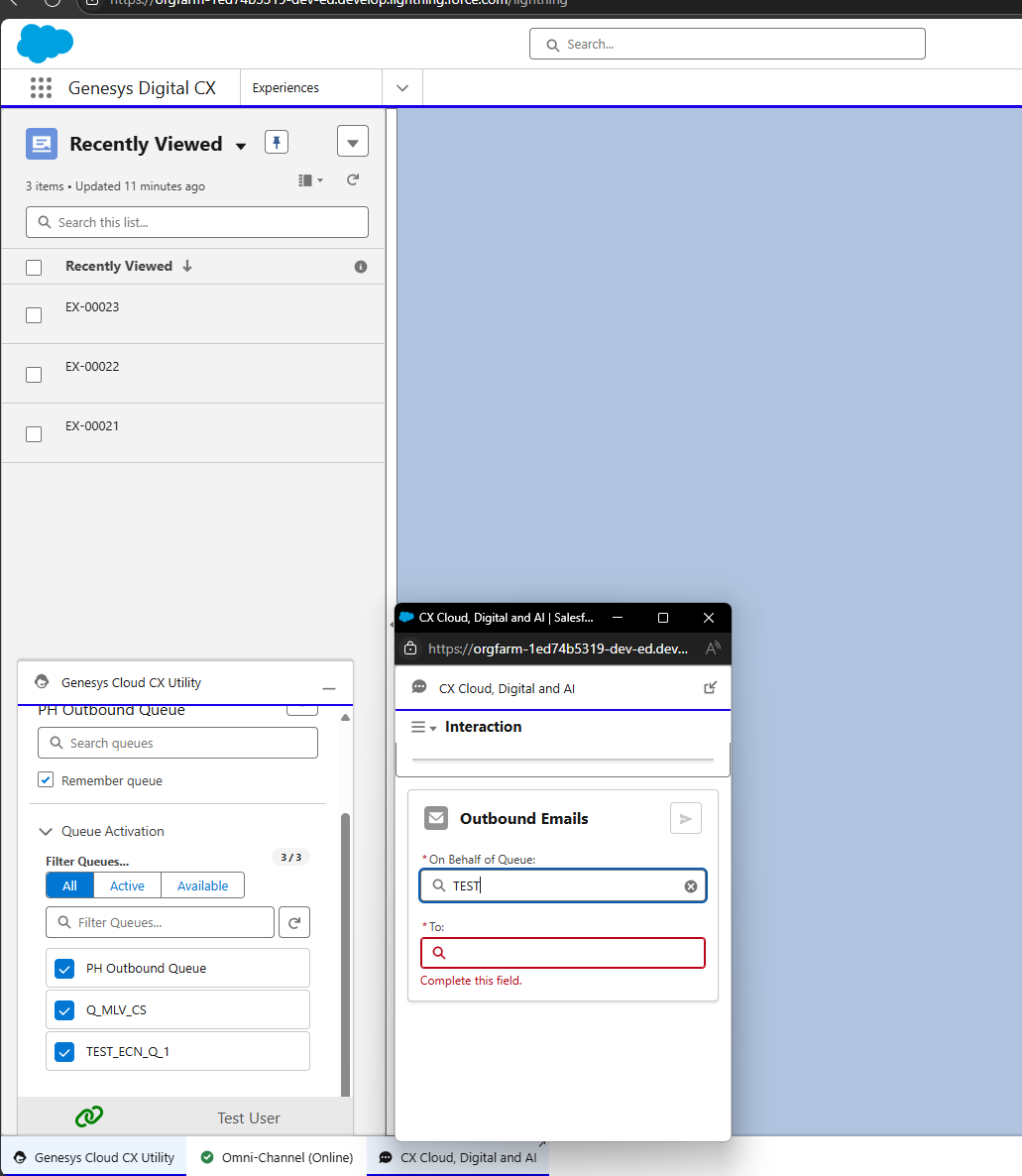Open Omni-Channel (Online) utility bar item
The image size is (1022, 1176).
(277, 1157)
